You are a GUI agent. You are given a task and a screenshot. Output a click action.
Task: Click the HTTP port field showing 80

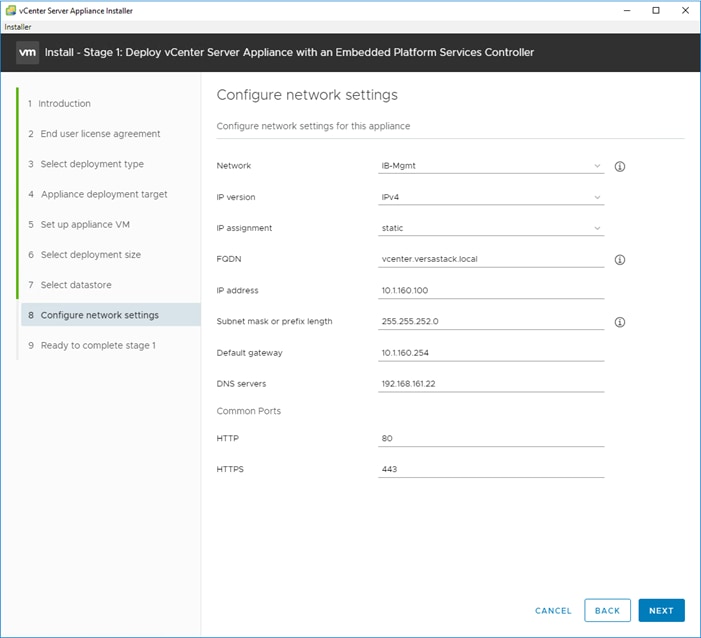point(491,438)
